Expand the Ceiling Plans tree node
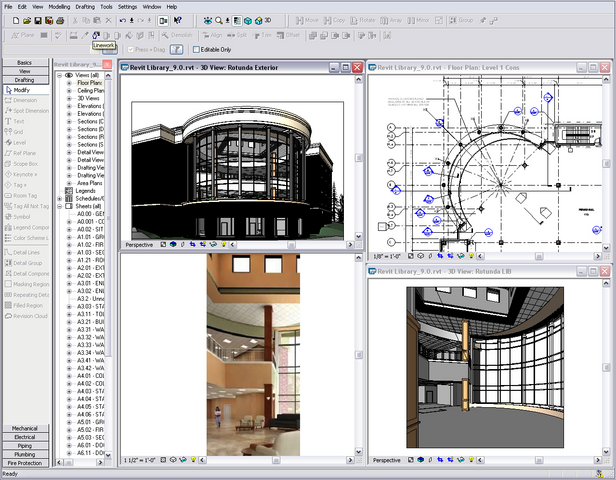This screenshot has height=480, width=616. click(x=69, y=90)
